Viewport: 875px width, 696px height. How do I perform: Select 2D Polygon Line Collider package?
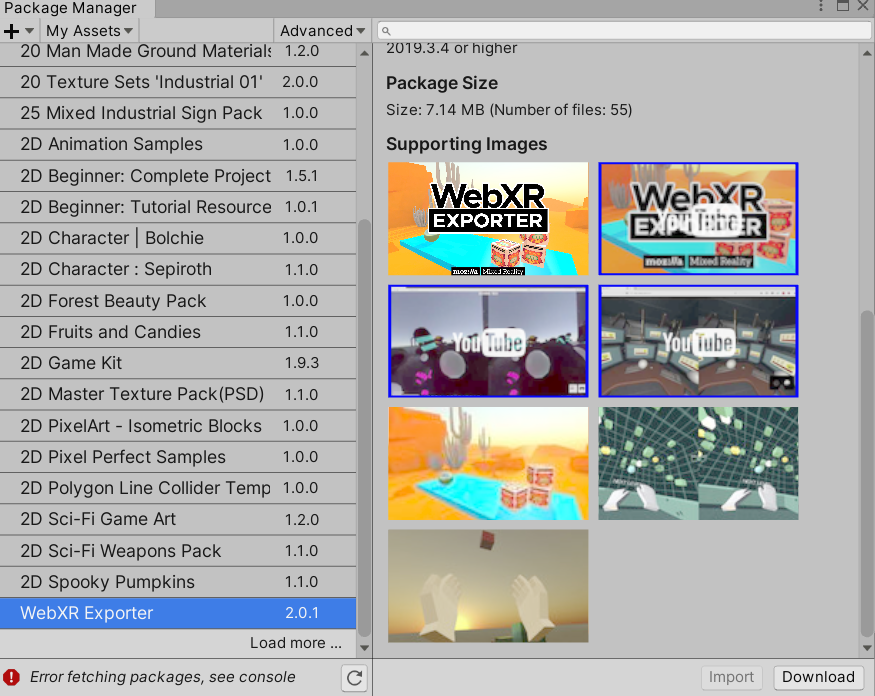pos(178,488)
